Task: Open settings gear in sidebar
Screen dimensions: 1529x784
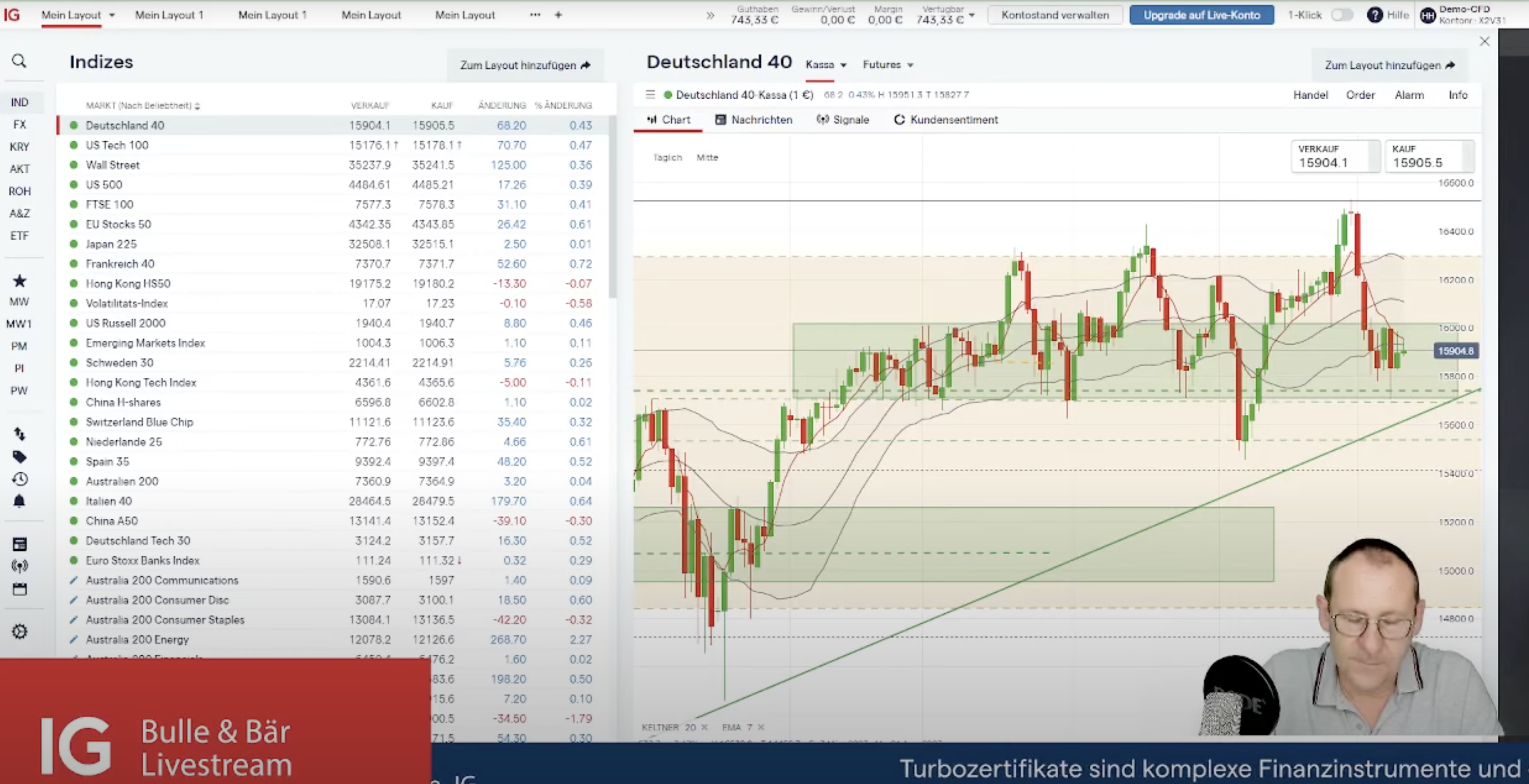Action: pyautogui.click(x=19, y=631)
